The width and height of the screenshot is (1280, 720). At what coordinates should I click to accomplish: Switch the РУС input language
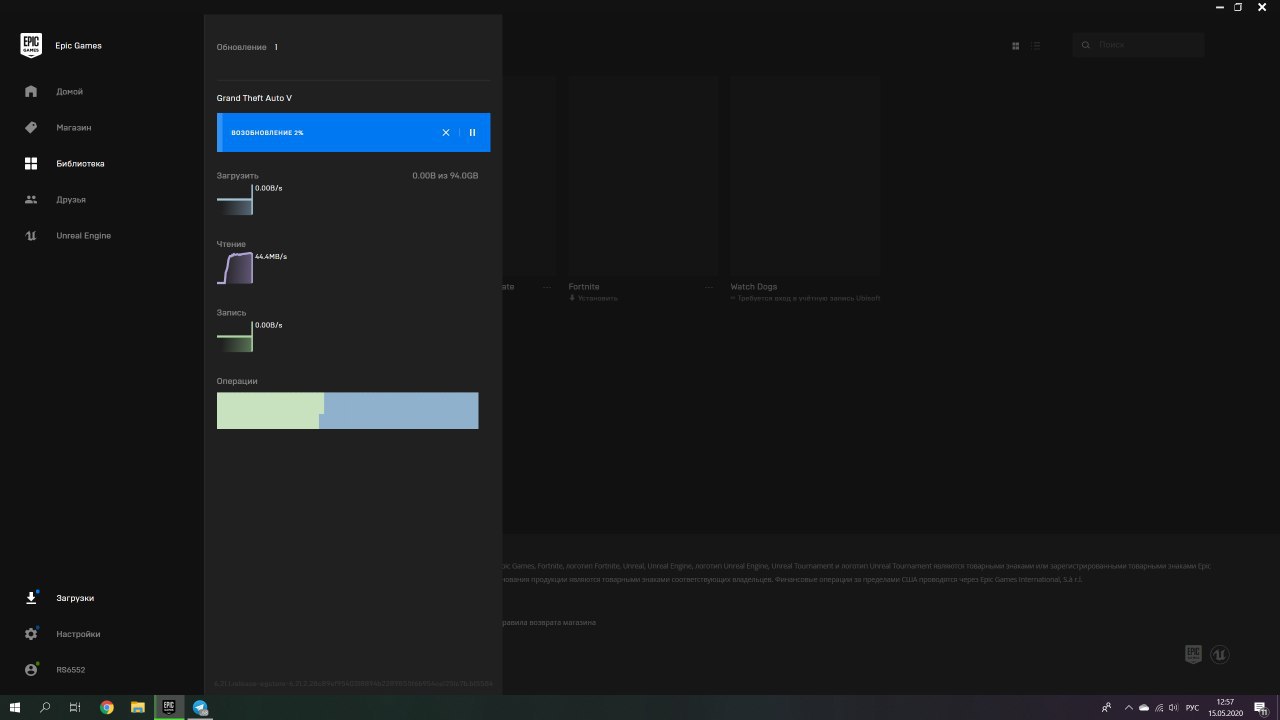[x=1192, y=707]
